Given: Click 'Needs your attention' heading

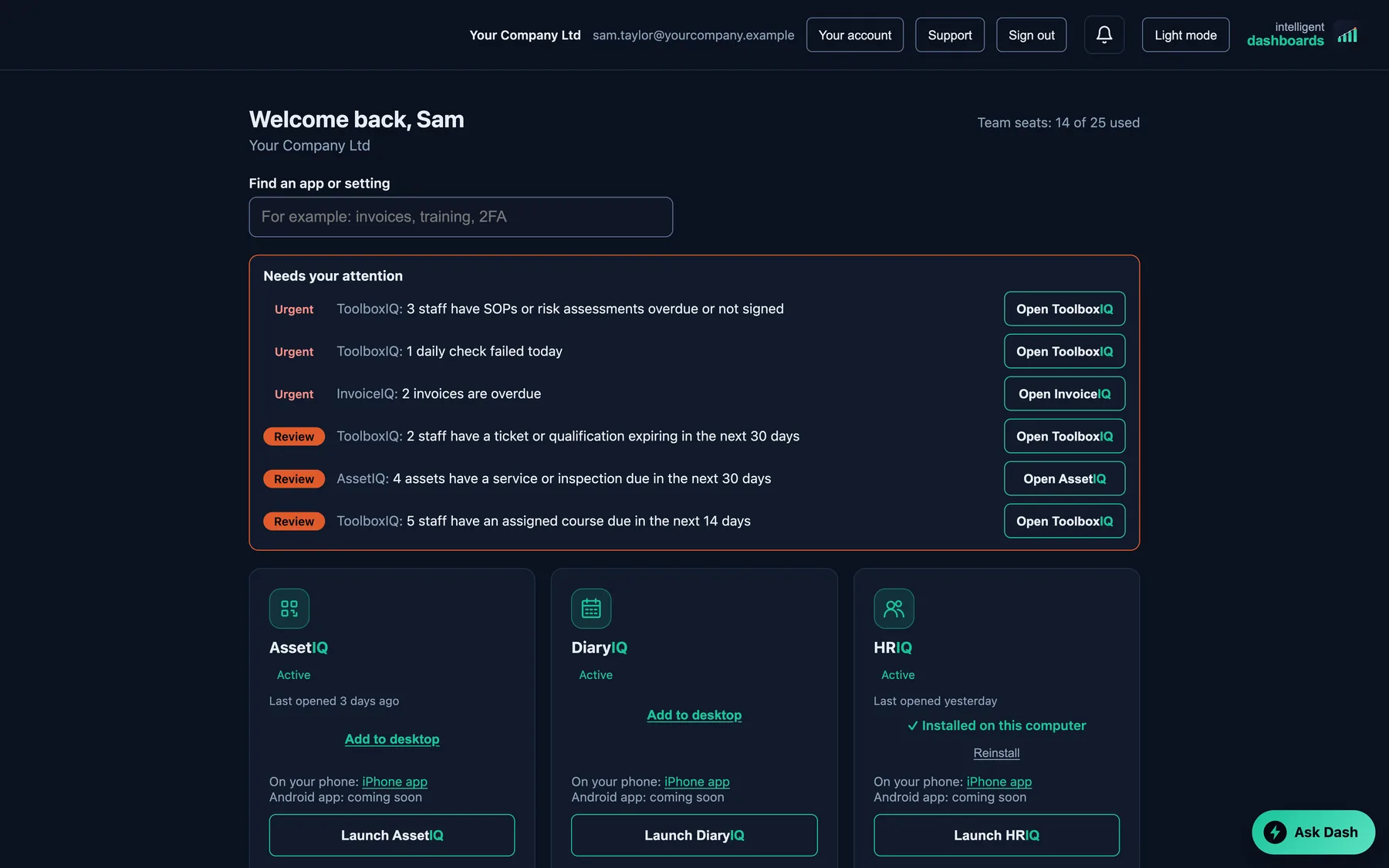Looking at the screenshot, I should (333, 275).
